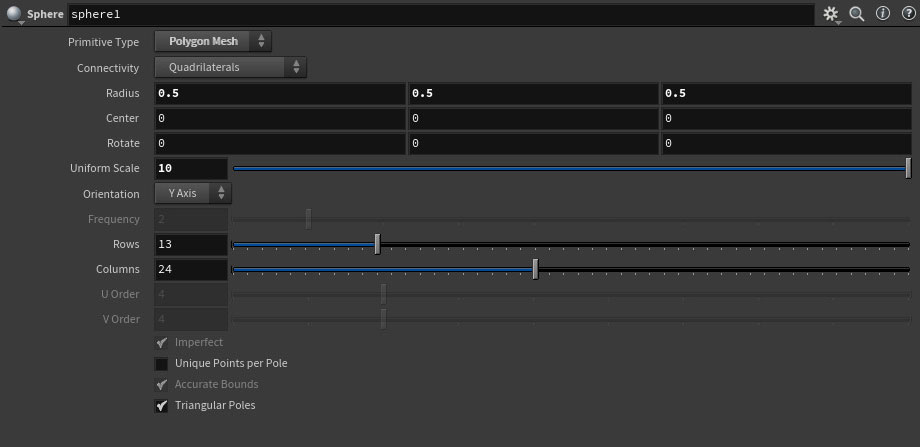Click the second Radius field
920x447 pixels.
(533, 93)
